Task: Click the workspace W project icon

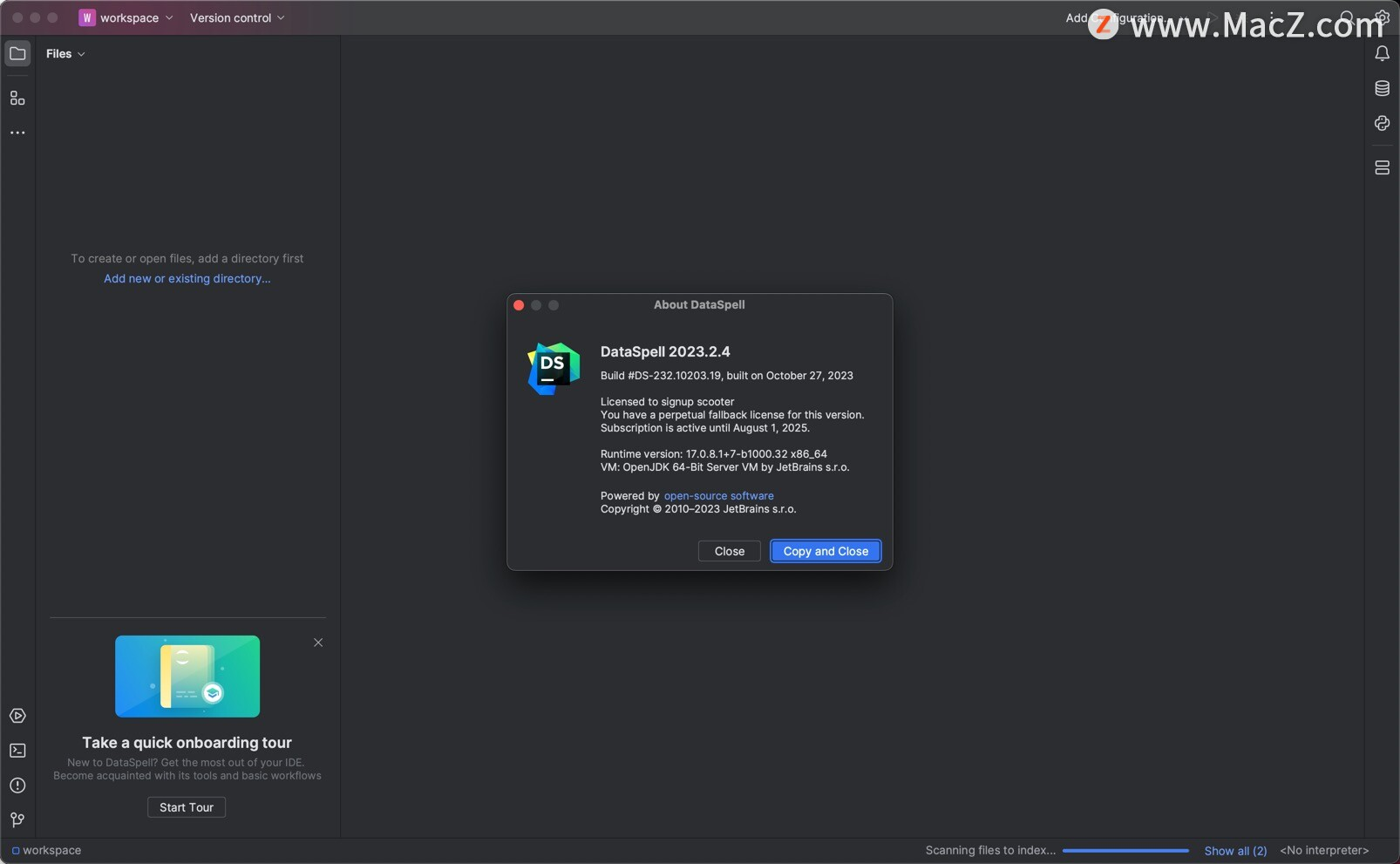Action: tap(87, 17)
